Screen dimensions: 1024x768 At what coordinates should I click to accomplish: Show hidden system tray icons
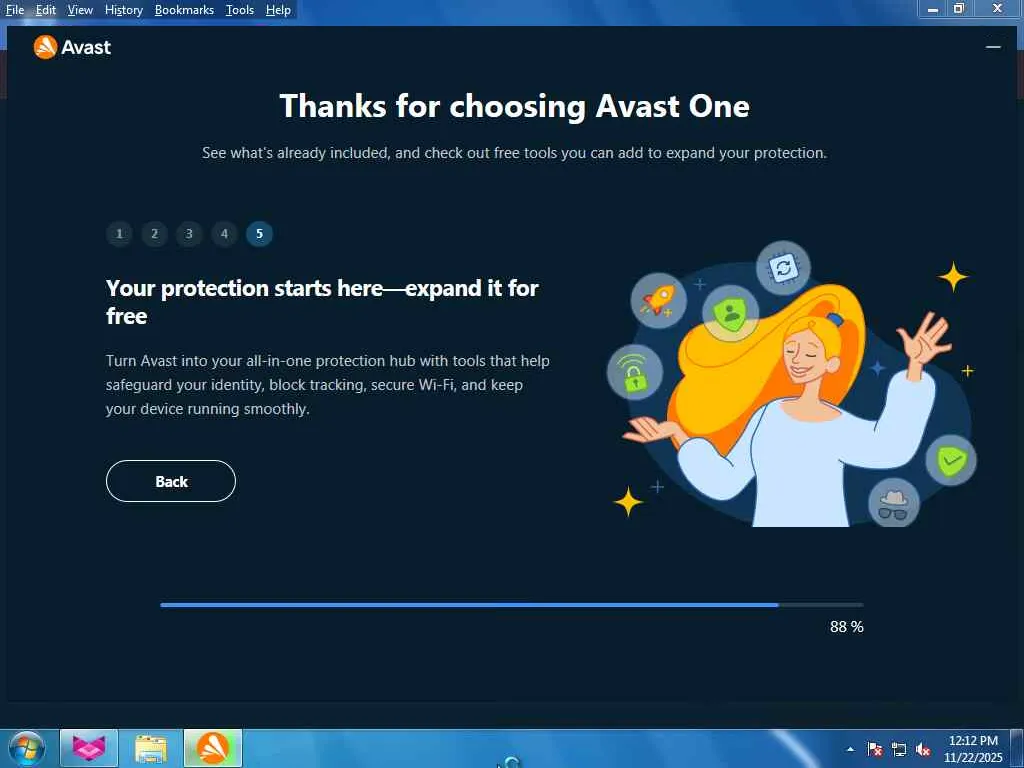(850, 750)
